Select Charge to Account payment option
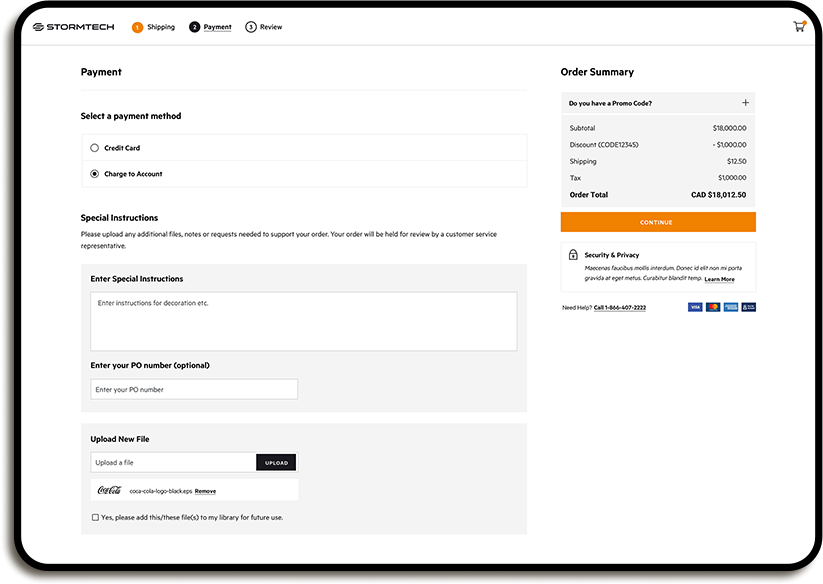 pos(93,173)
